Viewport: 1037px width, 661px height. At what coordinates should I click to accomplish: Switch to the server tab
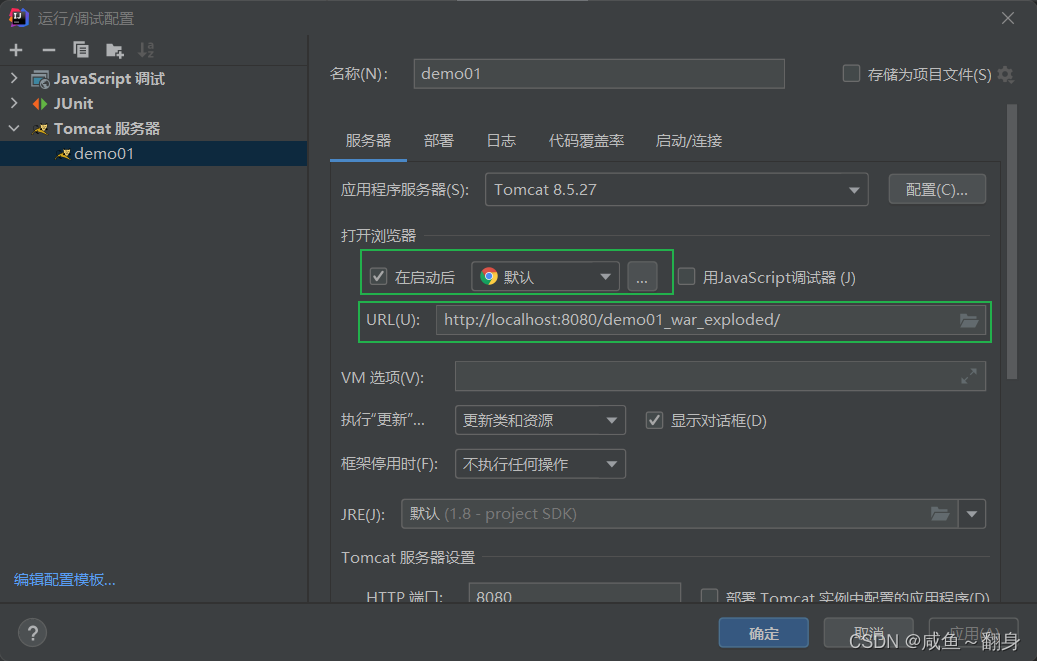pyautogui.click(x=368, y=141)
